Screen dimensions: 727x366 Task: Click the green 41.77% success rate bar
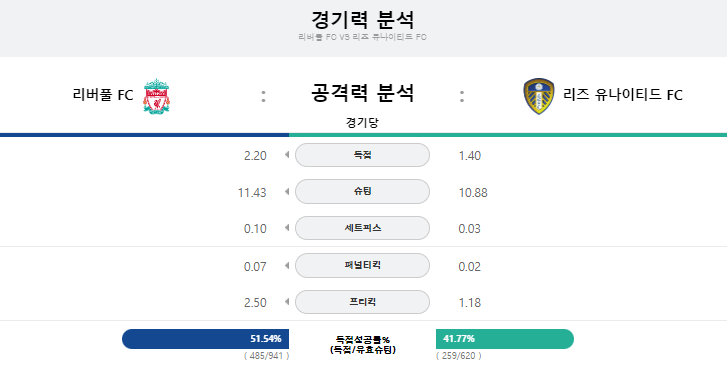pyautogui.click(x=505, y=339)
